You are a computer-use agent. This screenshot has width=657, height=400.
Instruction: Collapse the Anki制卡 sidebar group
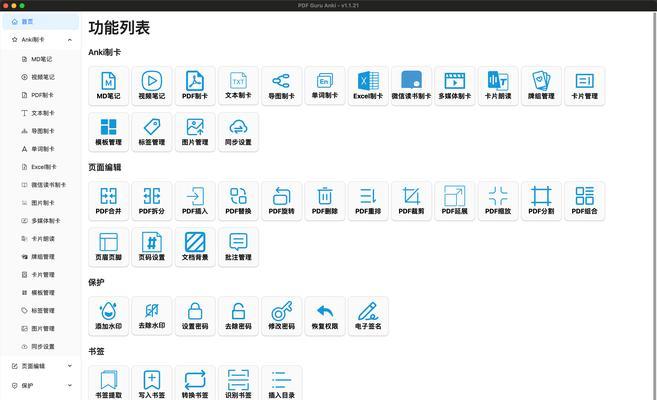pyautogui.click(x=41, y=40)
